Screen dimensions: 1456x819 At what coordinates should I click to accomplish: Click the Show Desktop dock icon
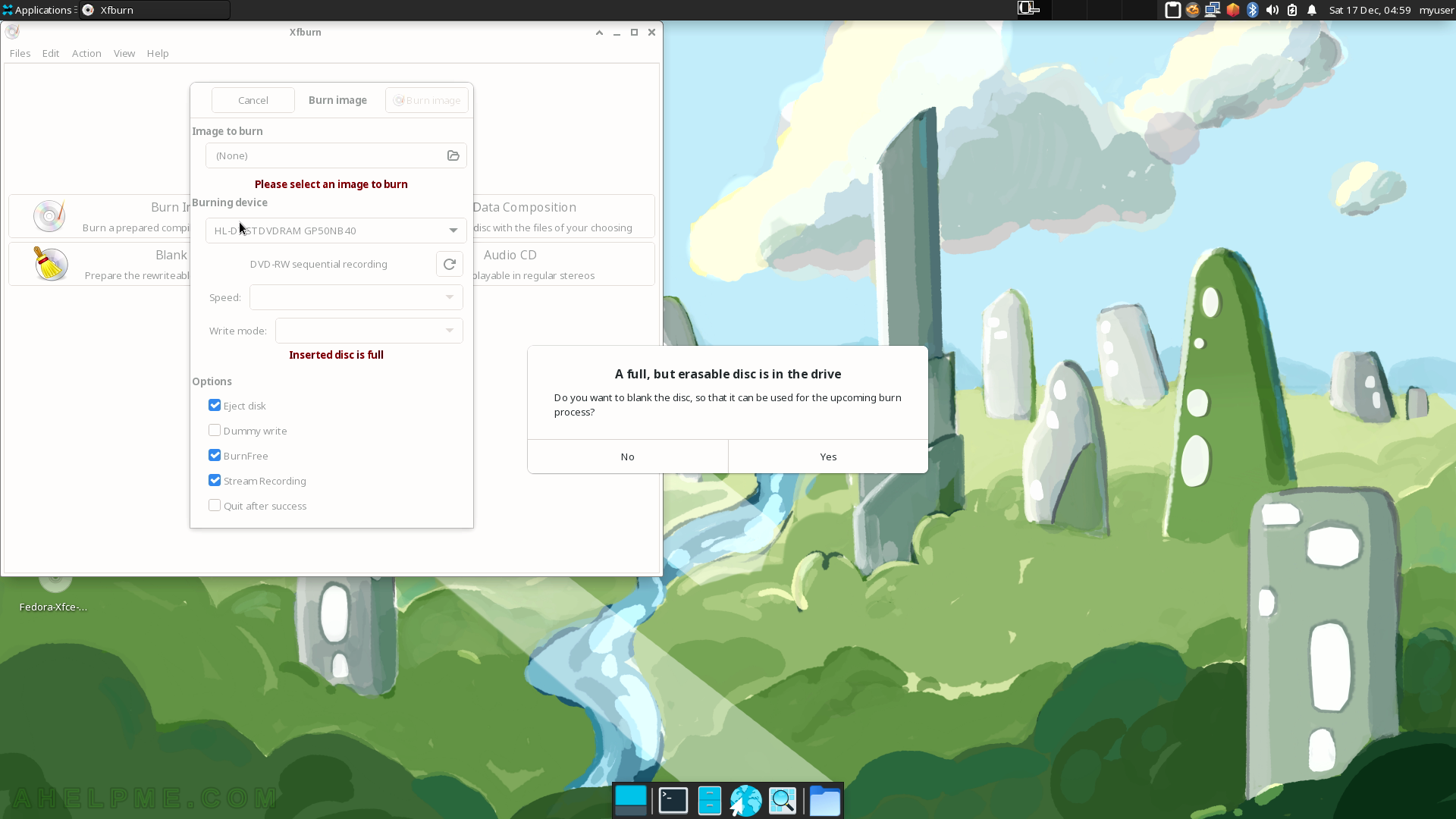tap(631, 801)
